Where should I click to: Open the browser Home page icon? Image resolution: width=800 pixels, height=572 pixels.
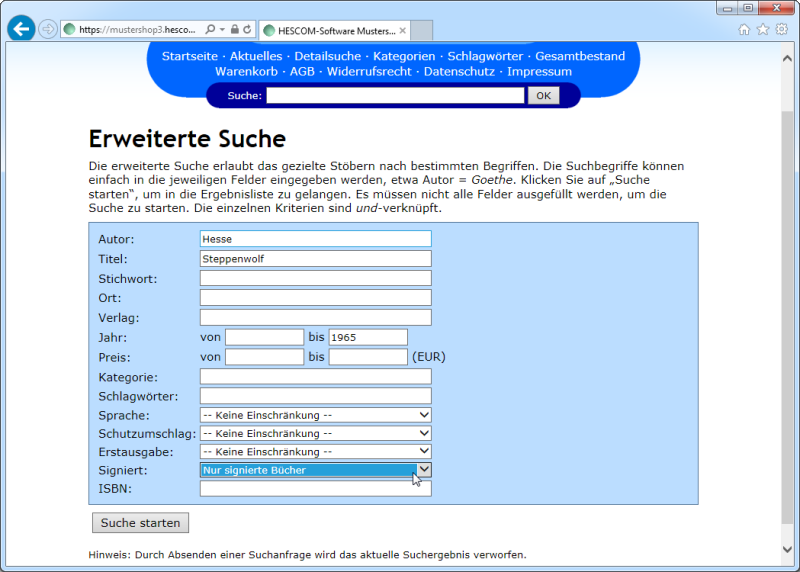click(744, 30)
